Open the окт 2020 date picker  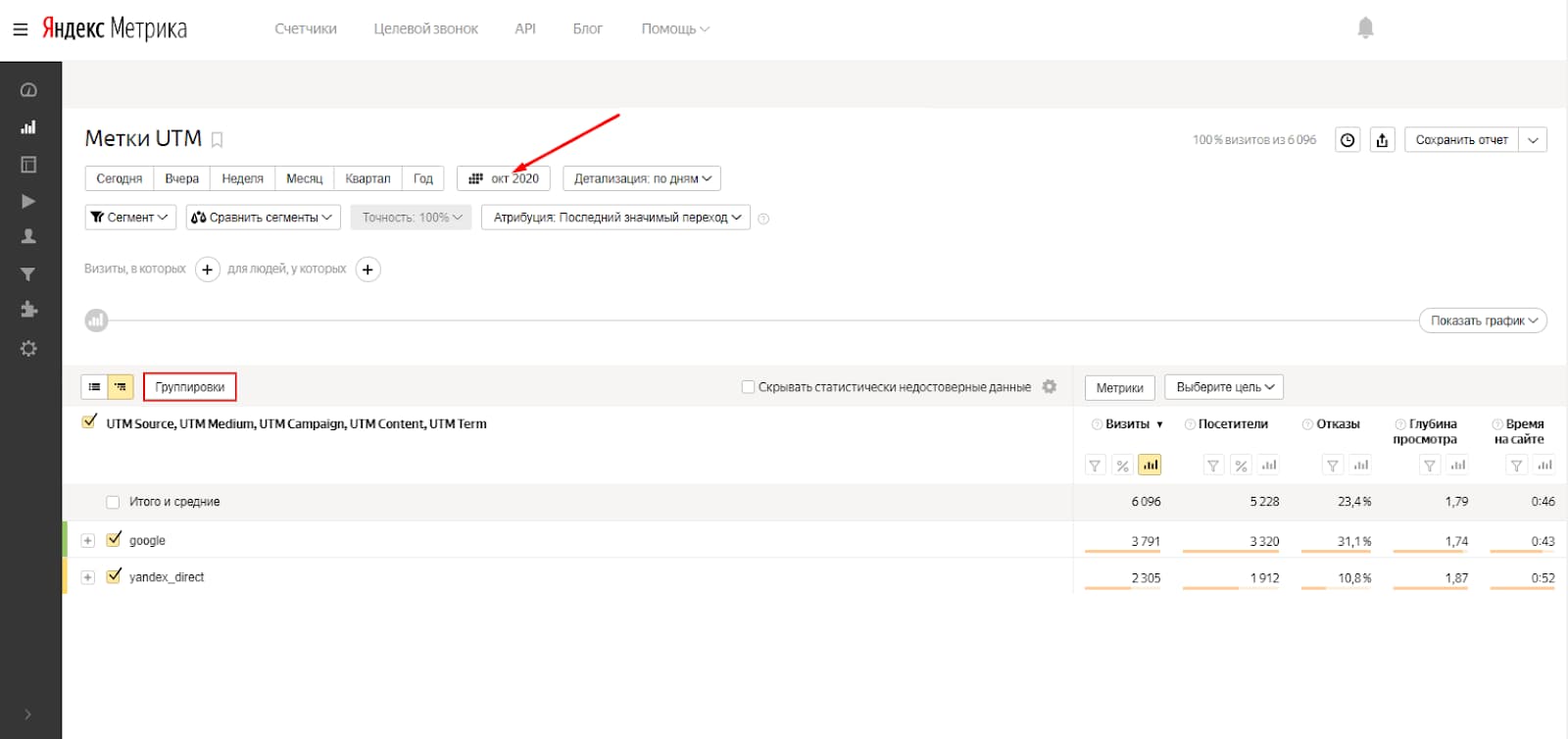click(504, 178)
